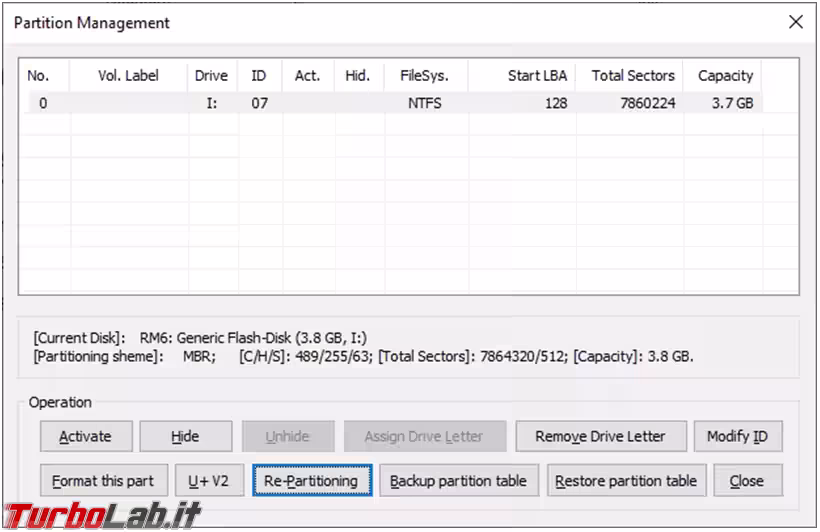Click Format this part button

[x=103, y=481]
